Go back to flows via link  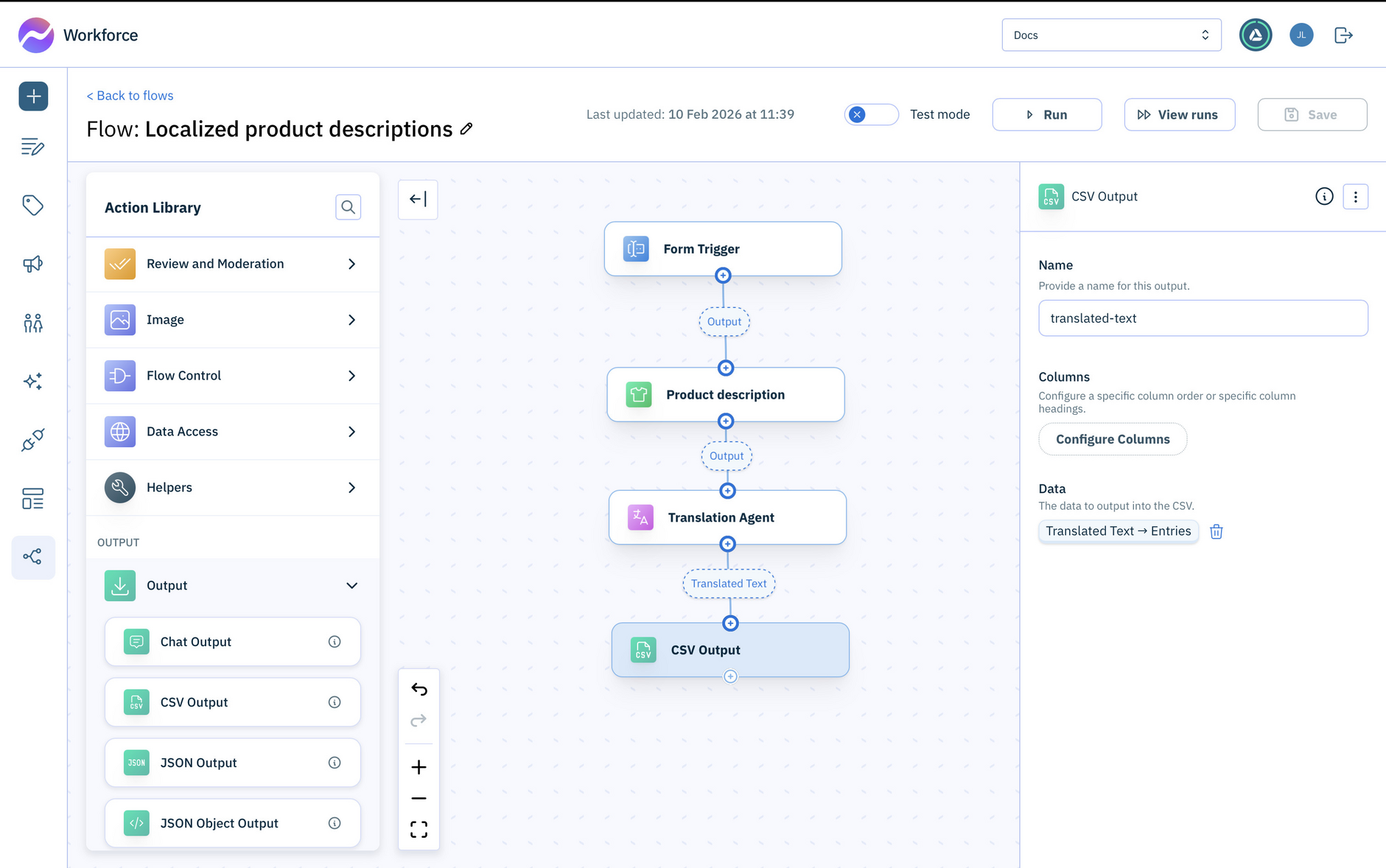point(130,96)
